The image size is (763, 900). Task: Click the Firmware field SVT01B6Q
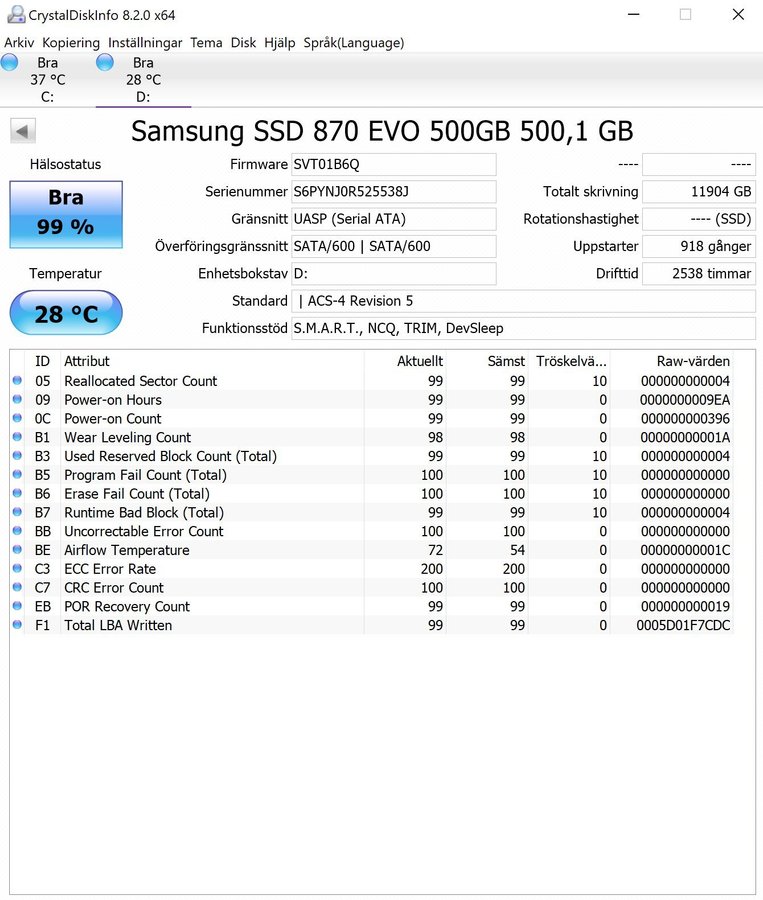pos(394,164)
